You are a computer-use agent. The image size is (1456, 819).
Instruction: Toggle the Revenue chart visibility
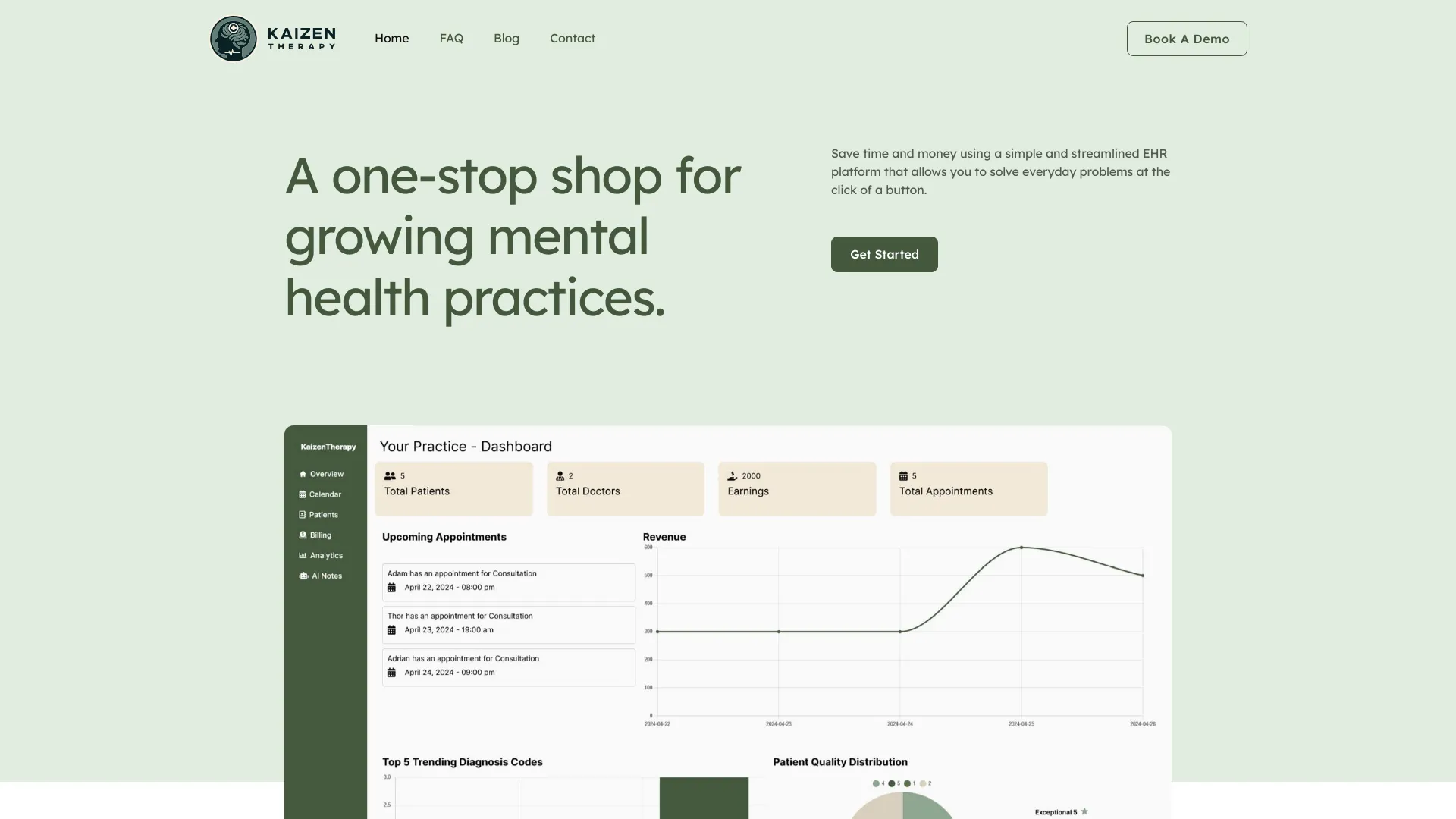click(x=663, y=536)
